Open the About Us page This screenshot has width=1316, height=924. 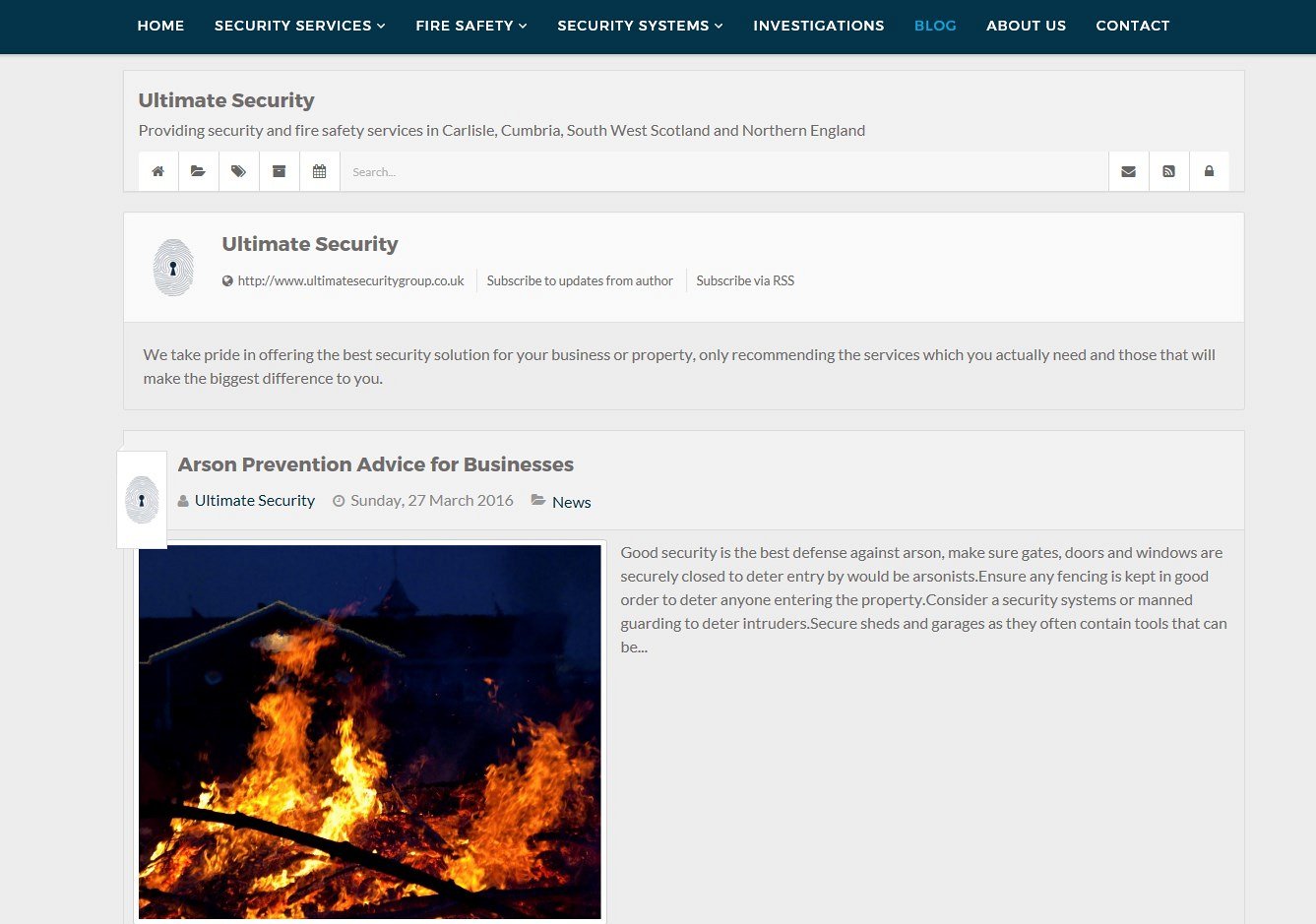1026,26
